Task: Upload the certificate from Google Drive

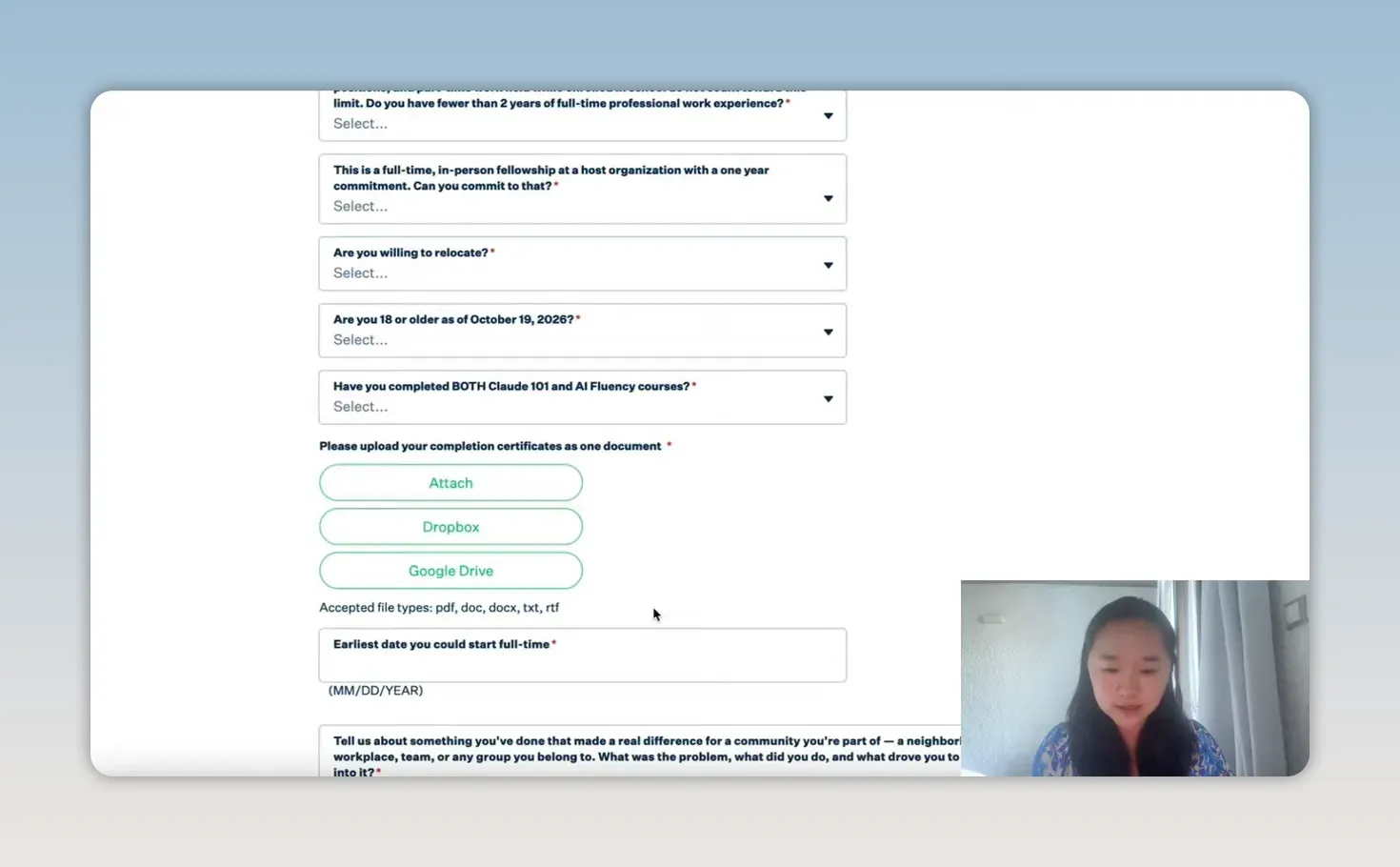Action: pyautogui.click(x=450, y=571)
